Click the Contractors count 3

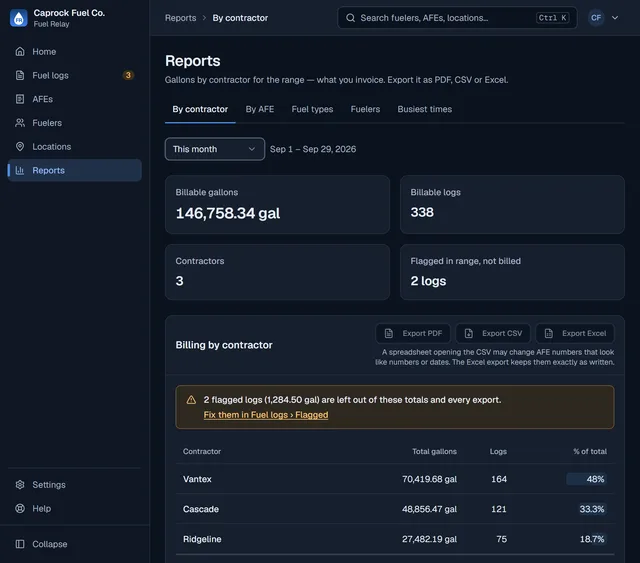pyautogui.click(x=180, y=281)
